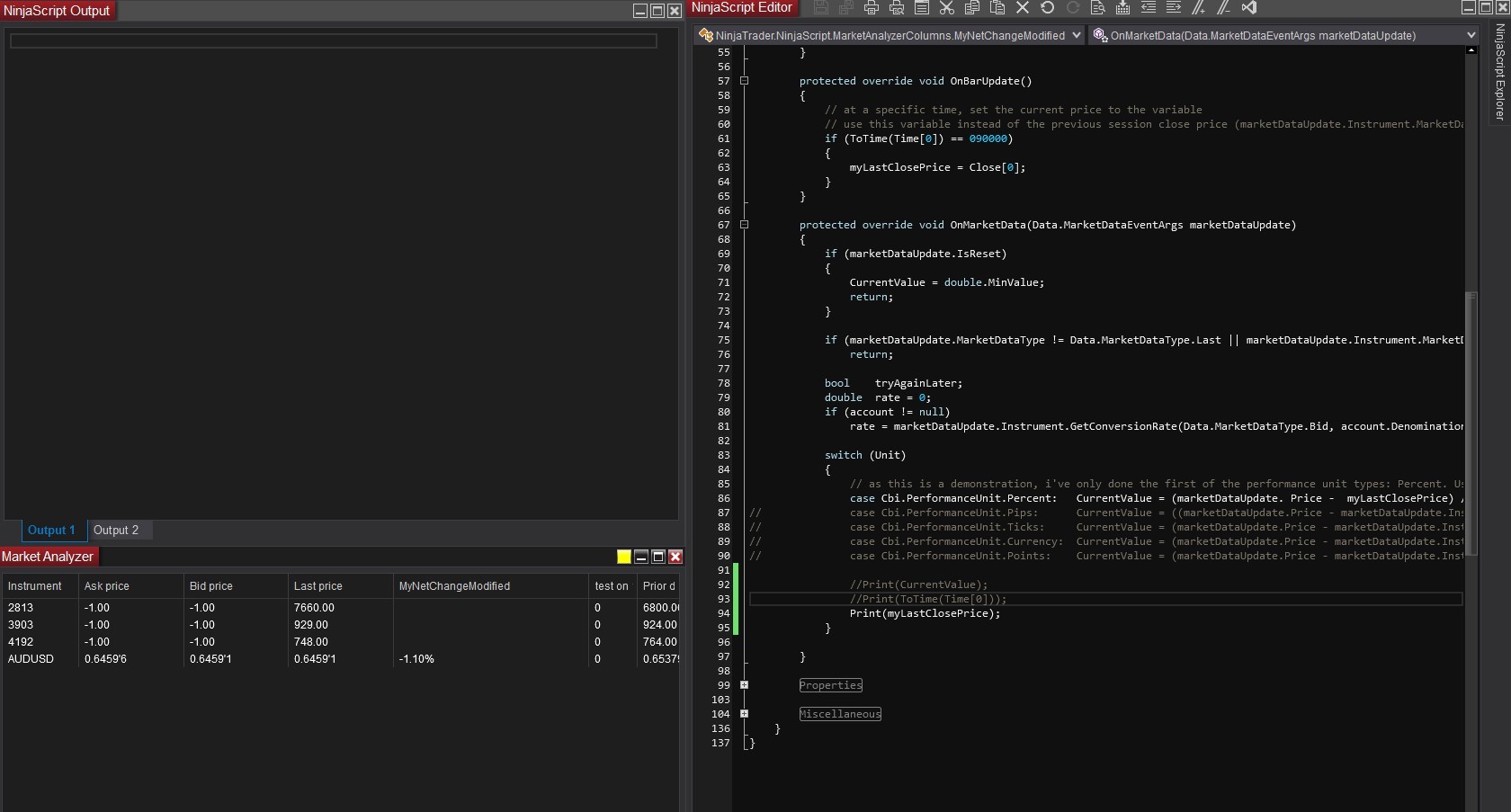Click the Comment selection icon
The height and width of the screenshot is (812, 1511).
(x=1198, y=8)
